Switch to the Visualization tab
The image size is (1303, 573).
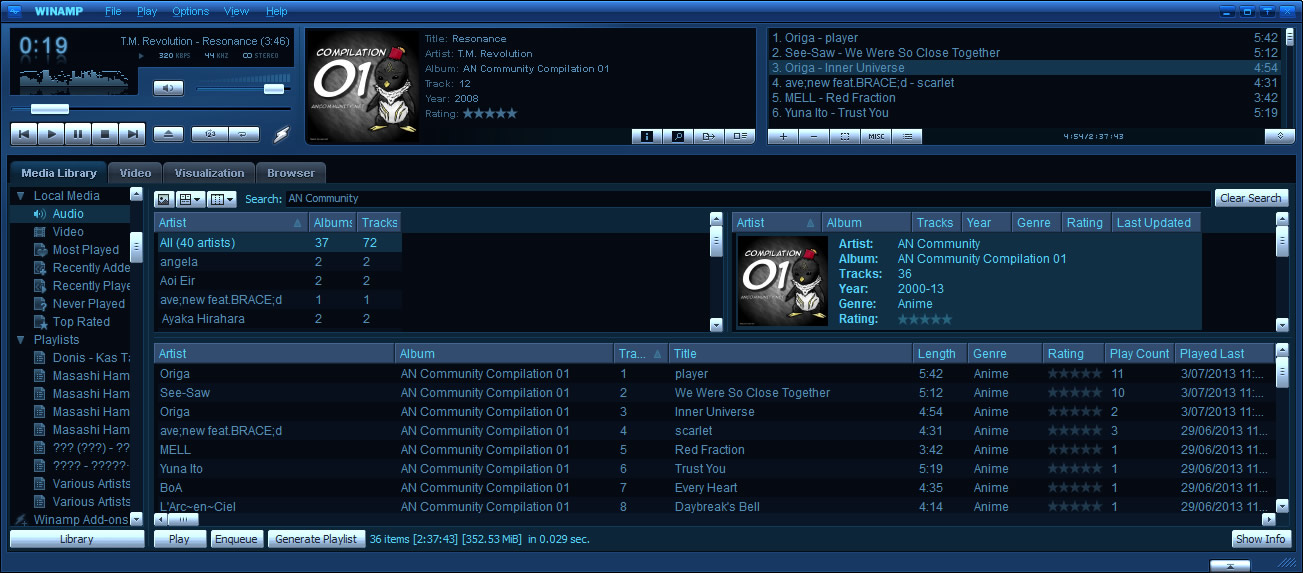pos(209,173)
